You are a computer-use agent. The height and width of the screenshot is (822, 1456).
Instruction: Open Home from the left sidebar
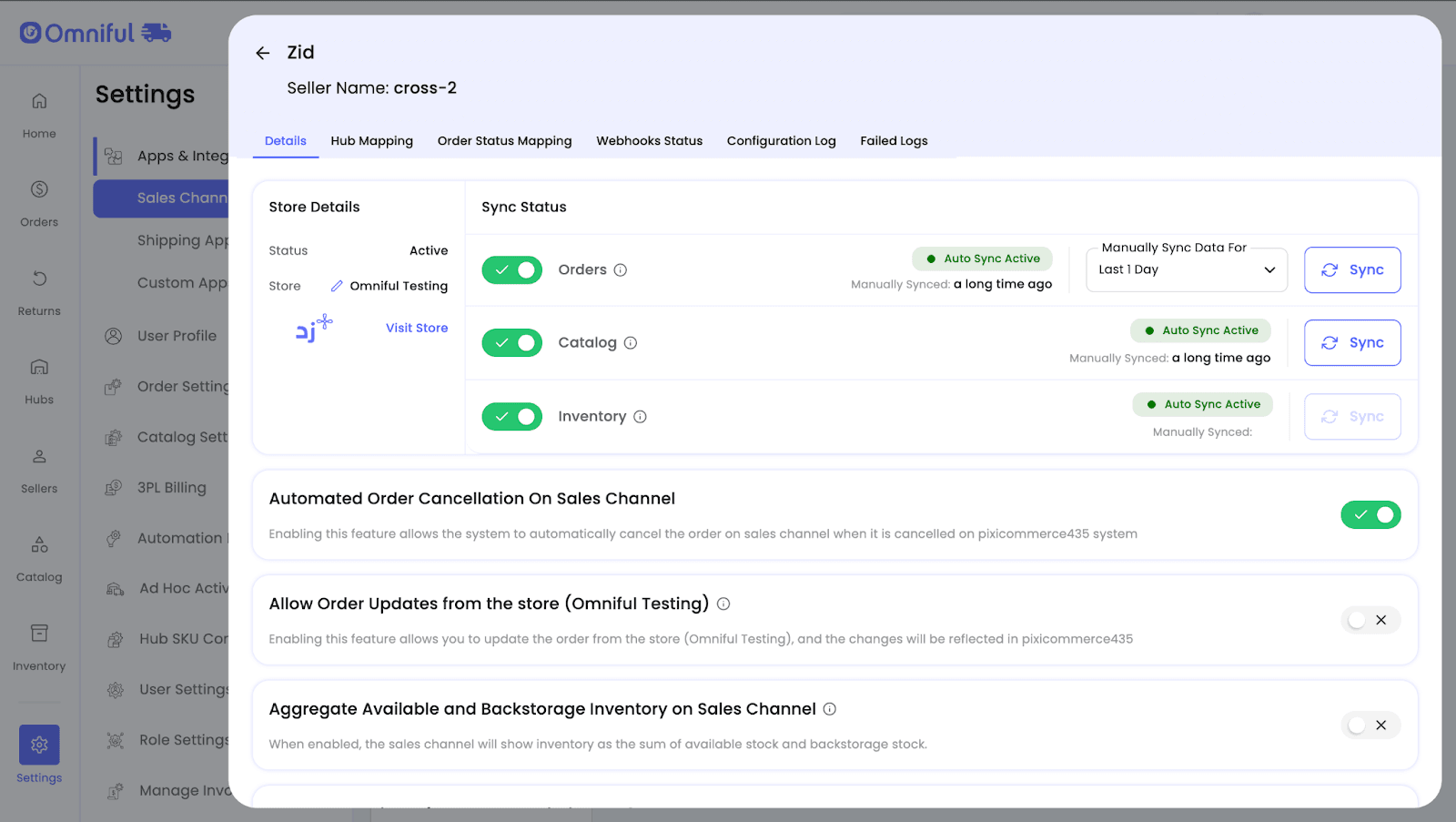pos(39,114)
